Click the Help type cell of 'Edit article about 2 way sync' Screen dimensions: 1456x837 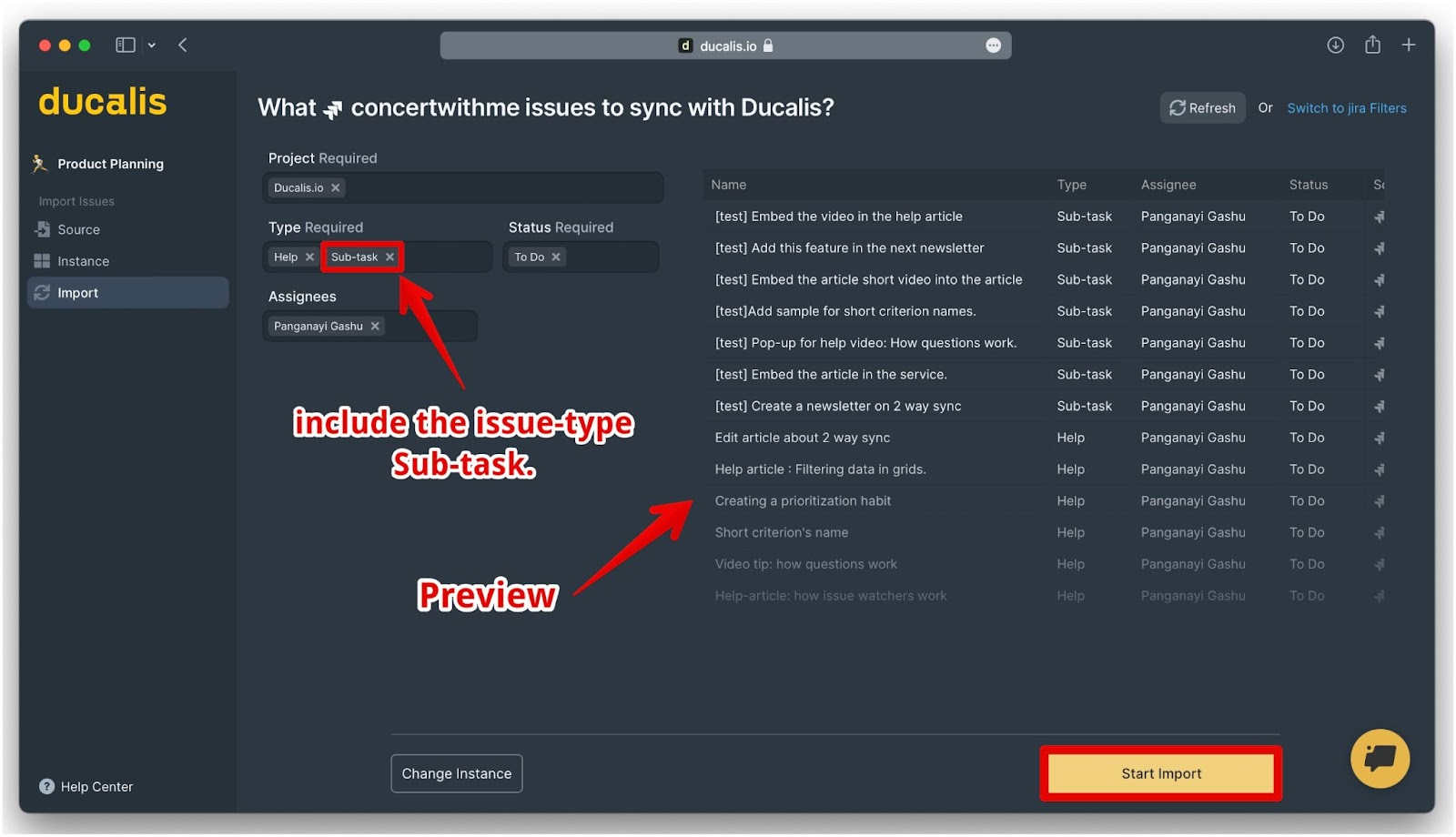tap(1071, 439)
